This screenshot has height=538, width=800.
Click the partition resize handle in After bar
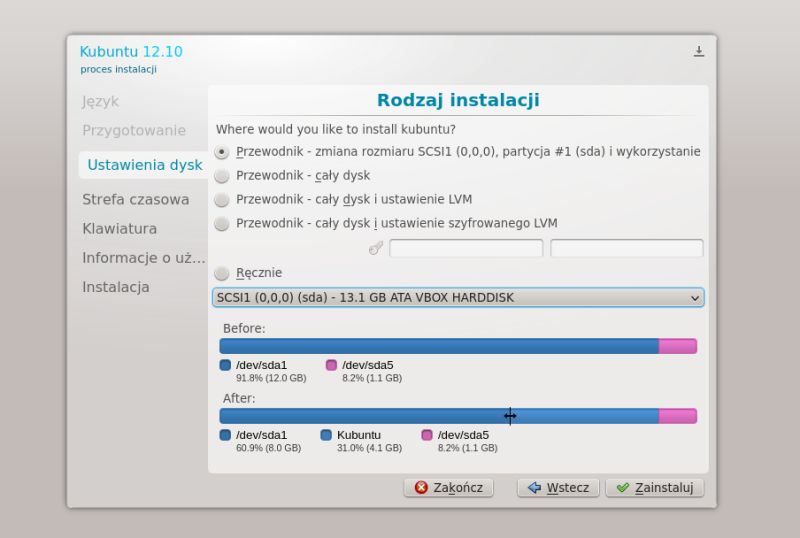point(510,416)
